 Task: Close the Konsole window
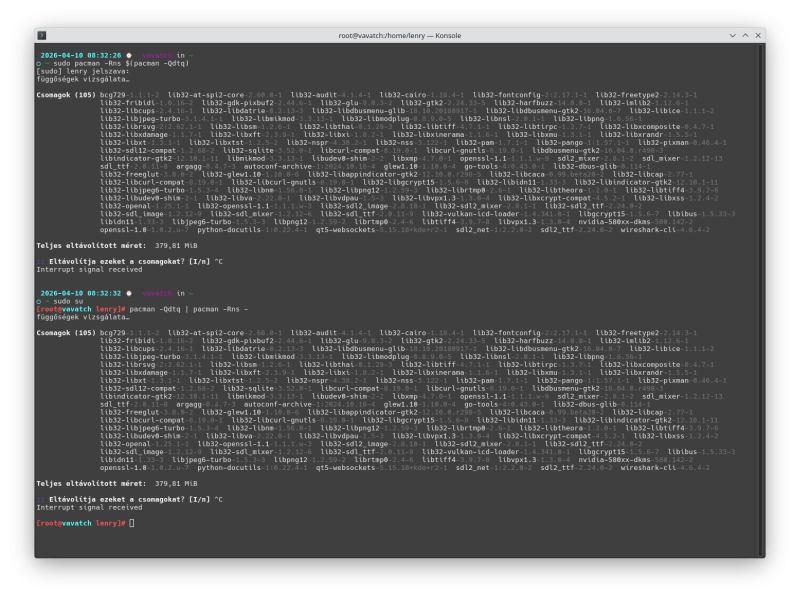tap(758, 35)
